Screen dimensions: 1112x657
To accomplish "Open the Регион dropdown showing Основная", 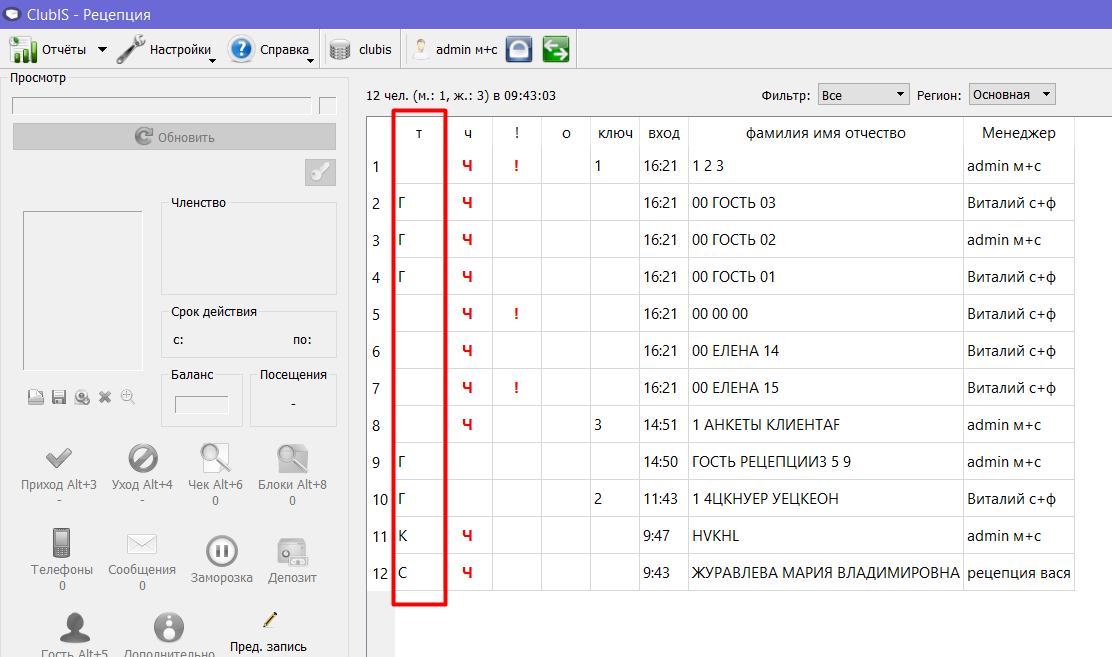I will 1012,94.
